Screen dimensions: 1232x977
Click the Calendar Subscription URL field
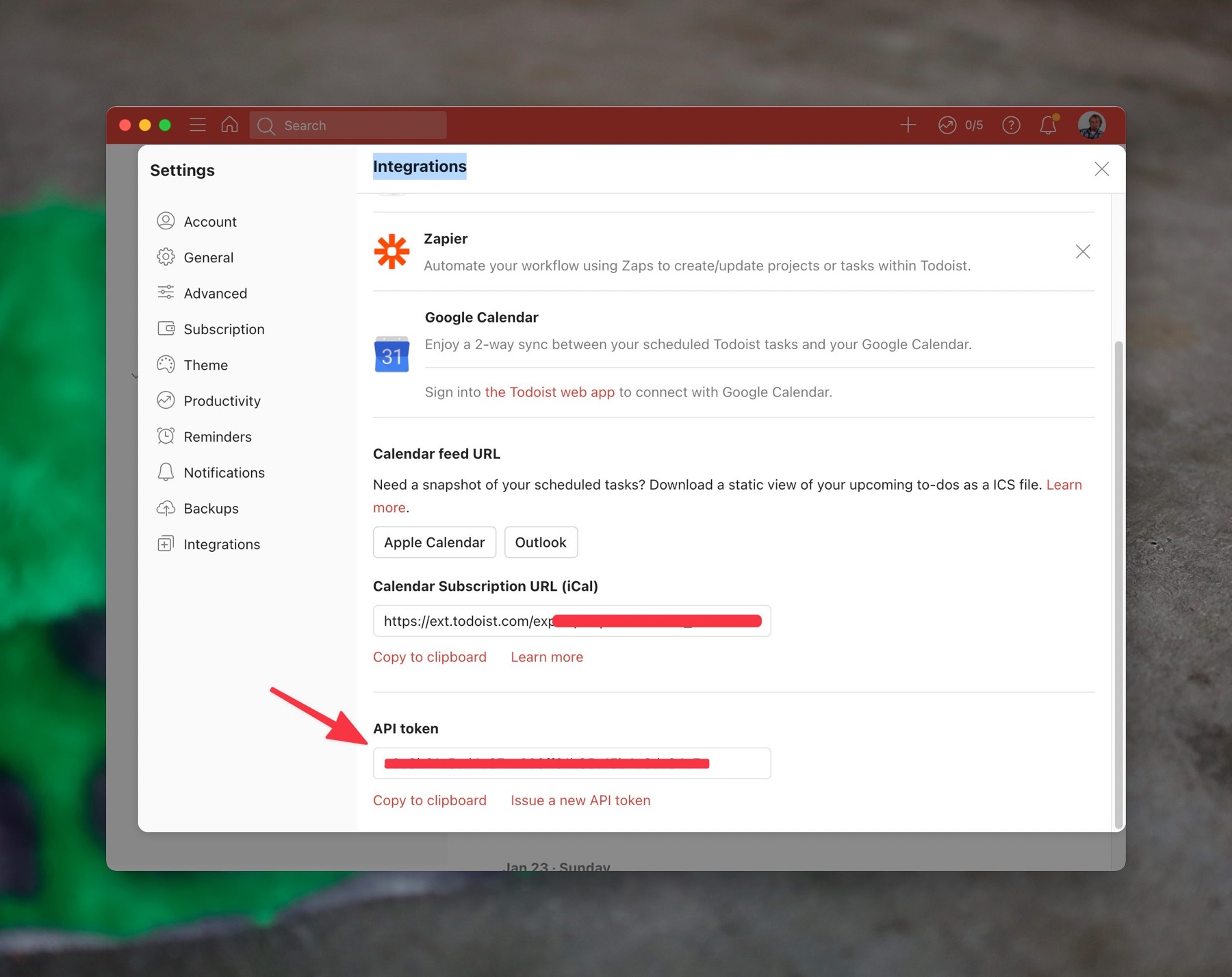click(572, 621)
